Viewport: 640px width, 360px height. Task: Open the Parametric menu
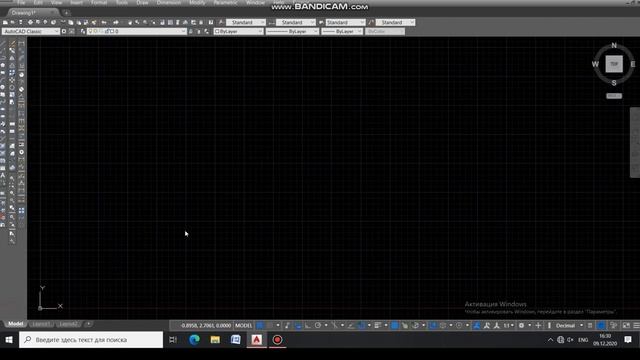pyautogui.click(x=225, y=2)
